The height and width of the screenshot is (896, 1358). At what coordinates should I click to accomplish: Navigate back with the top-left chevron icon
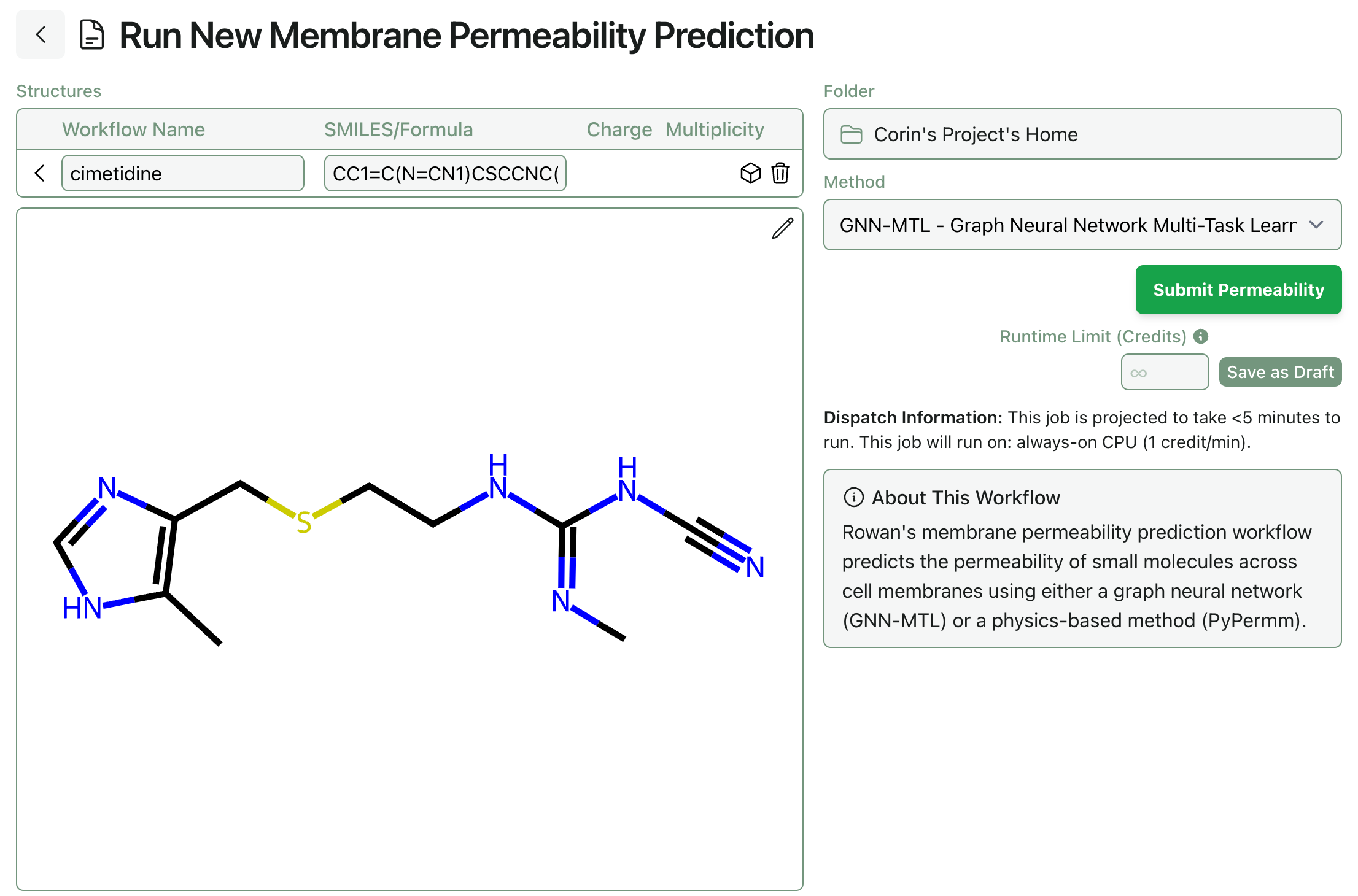pyautogui.click(x=40, y=34)
